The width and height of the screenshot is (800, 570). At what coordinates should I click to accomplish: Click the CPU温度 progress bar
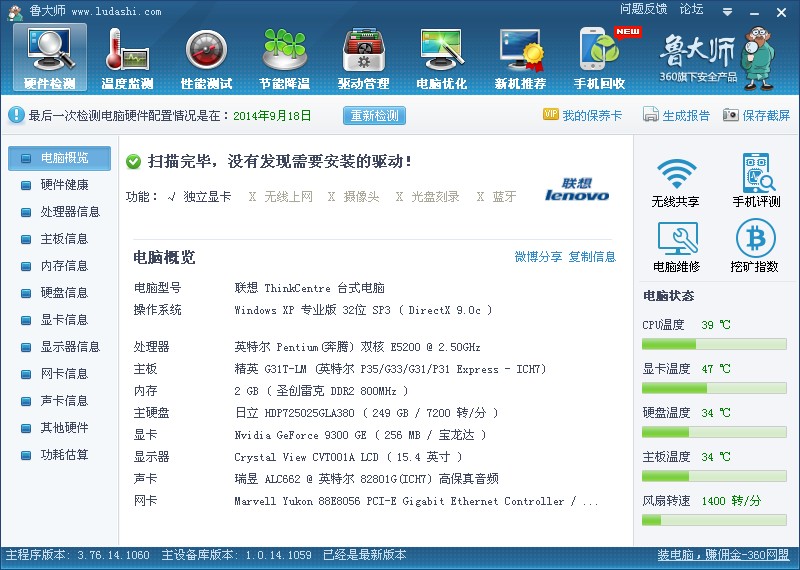point(714,344)
